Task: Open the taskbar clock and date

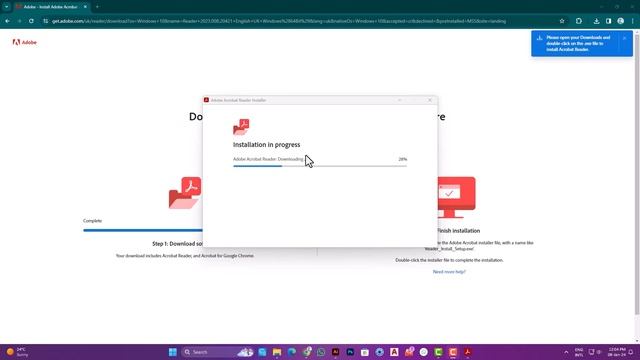Action: coord(616,352)
